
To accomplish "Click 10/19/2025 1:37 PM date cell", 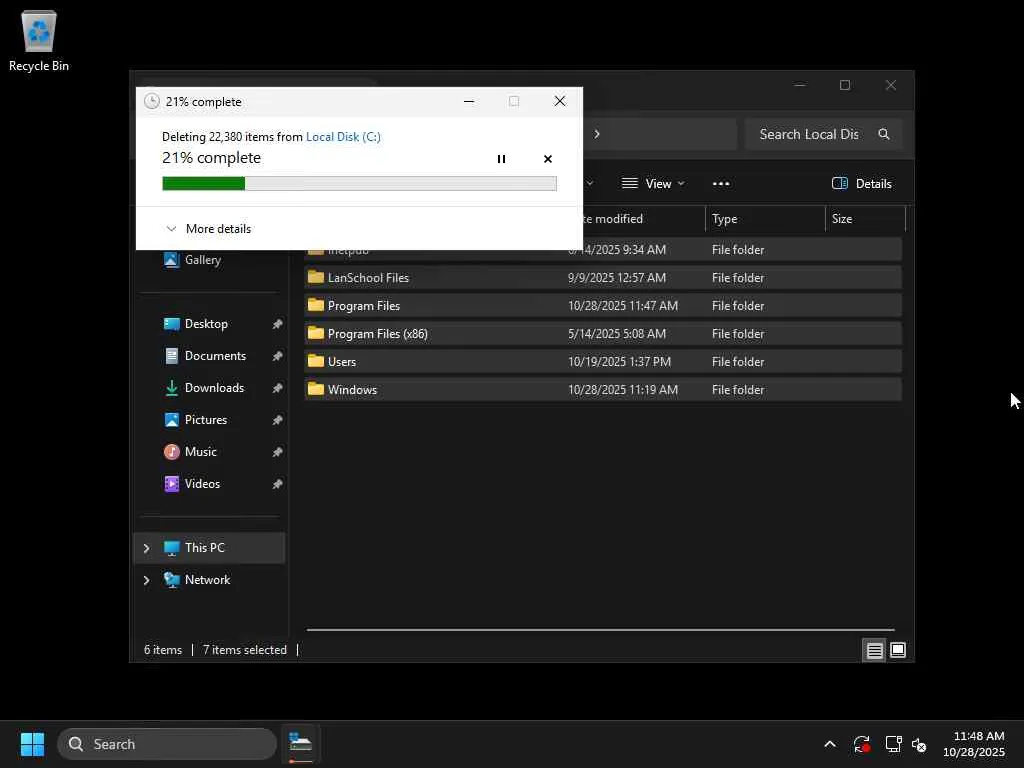I will click(x=619, y=361).
